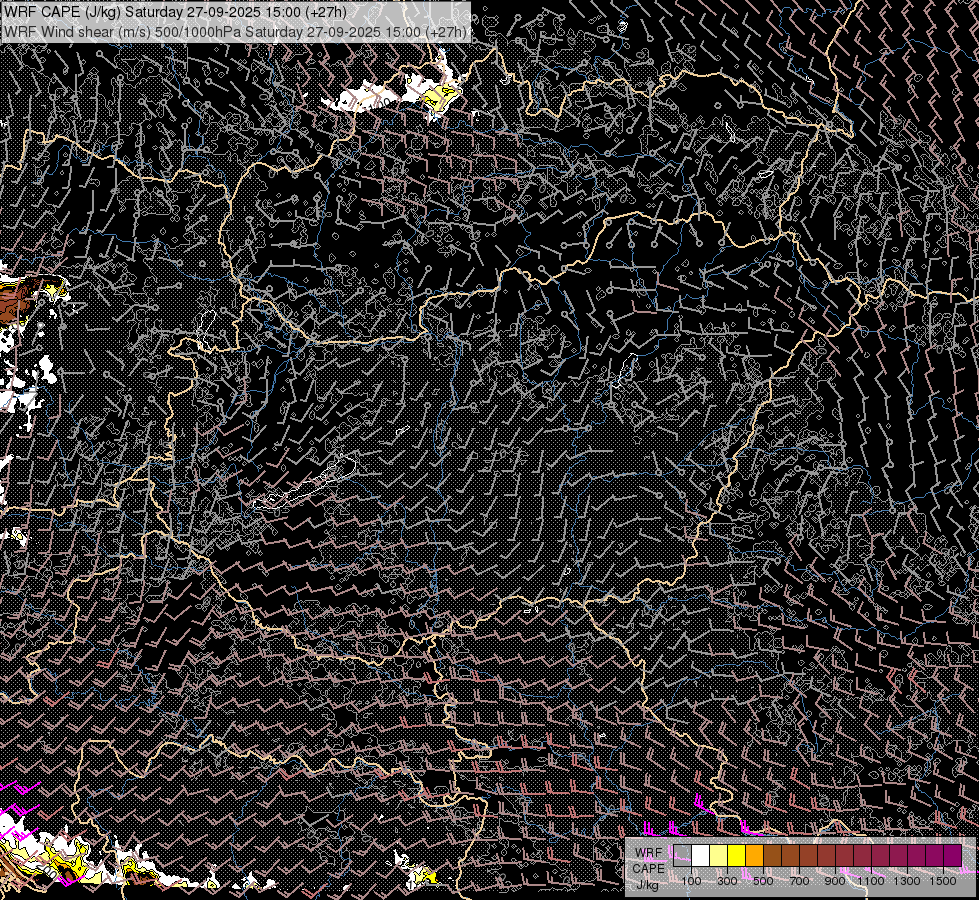
Task: Click the 'CAPE' label in the legend
Action: coord(648,869)
